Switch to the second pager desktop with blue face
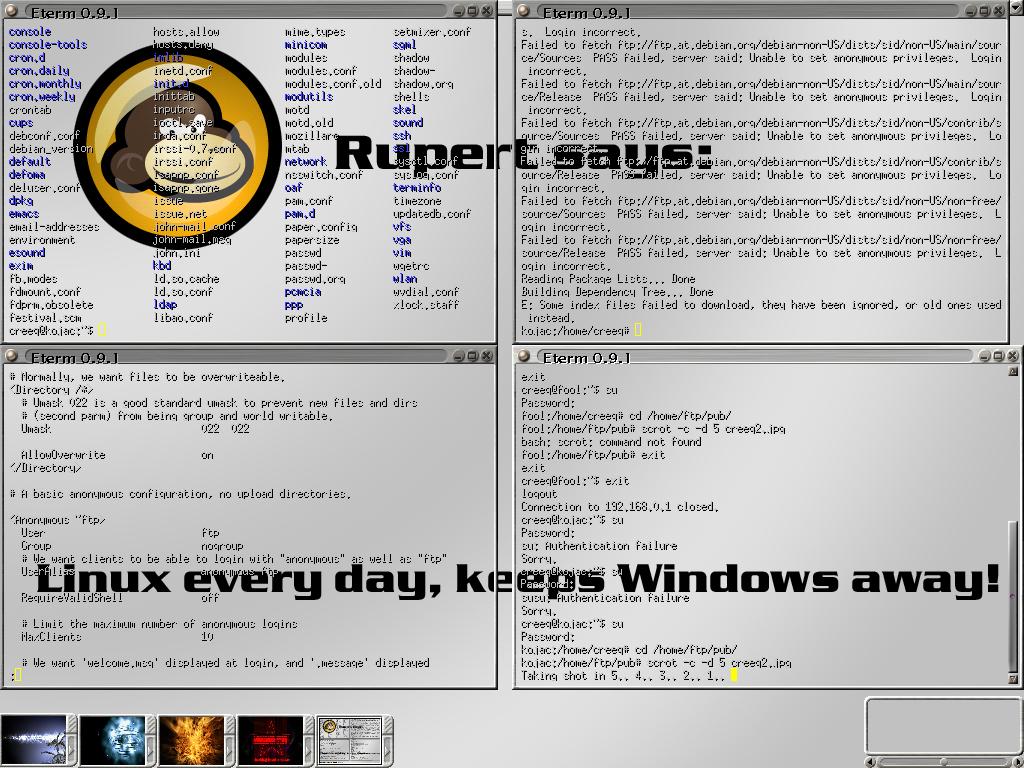 (112, 740)
